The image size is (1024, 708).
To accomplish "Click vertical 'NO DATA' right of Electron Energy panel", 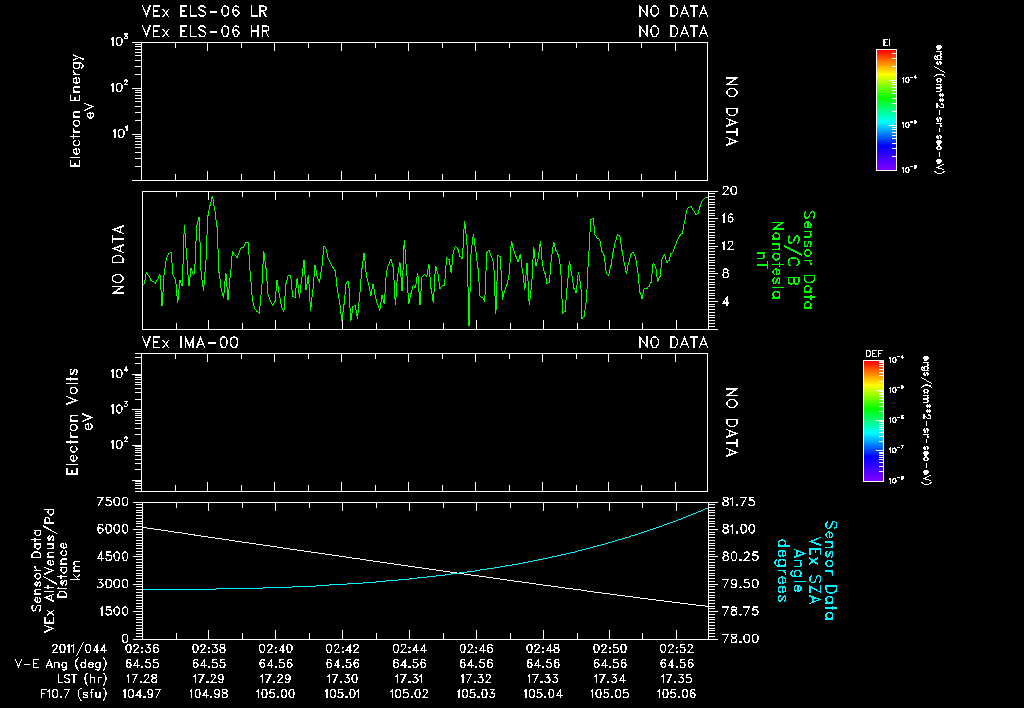I will 731,111.
